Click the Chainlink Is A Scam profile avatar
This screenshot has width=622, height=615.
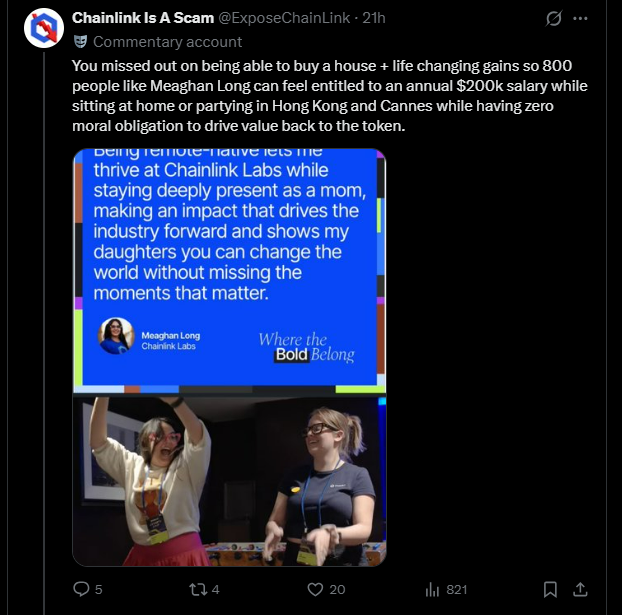click(x=44, y=28)
